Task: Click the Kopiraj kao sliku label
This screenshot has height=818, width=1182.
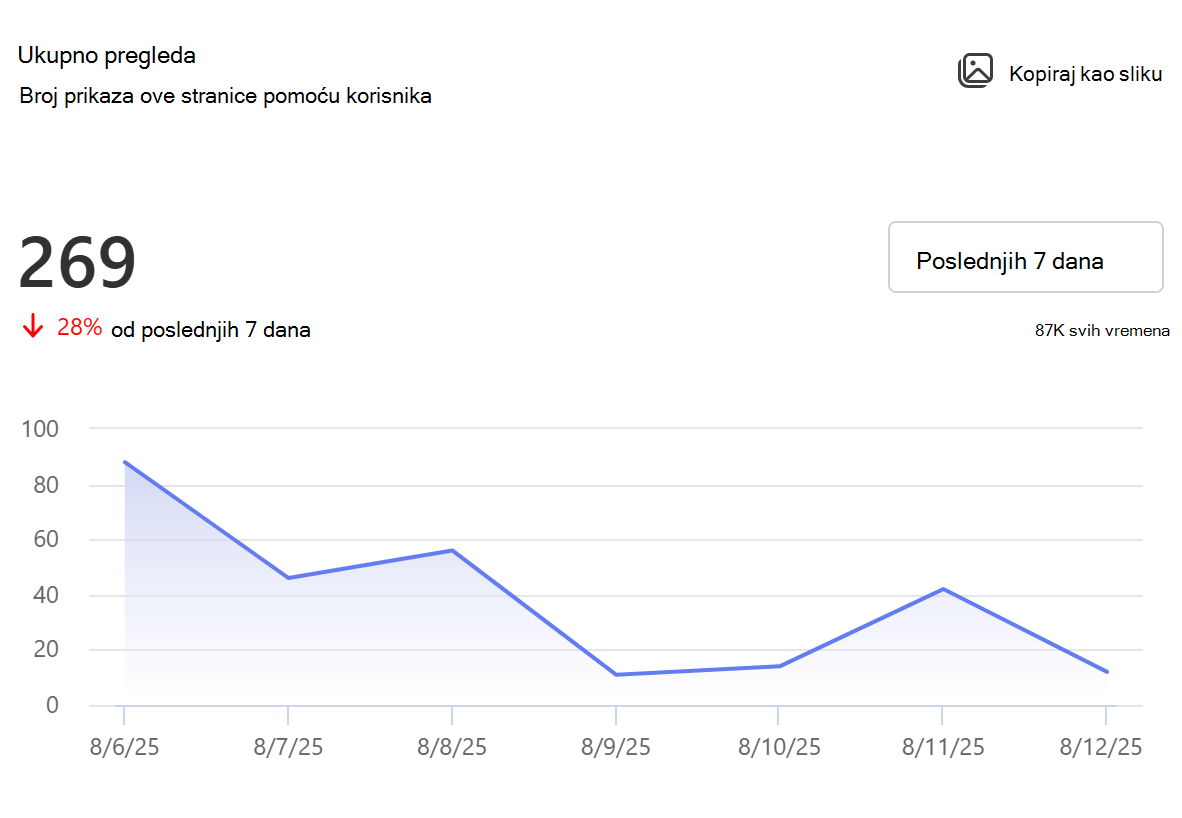Action: pos(1086,74)
